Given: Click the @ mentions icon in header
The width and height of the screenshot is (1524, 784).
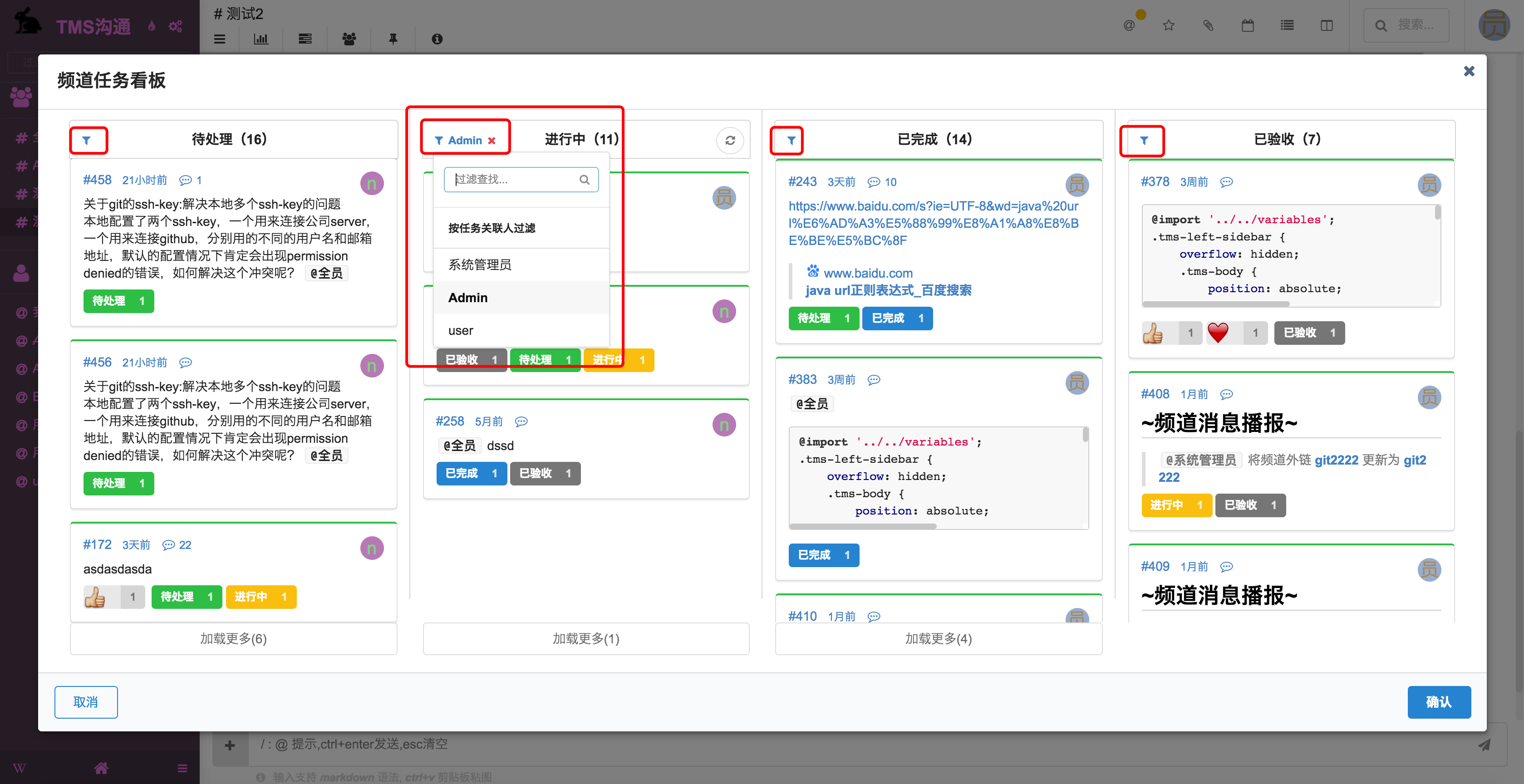Looking at the screenshot, I should [1130, 25].
